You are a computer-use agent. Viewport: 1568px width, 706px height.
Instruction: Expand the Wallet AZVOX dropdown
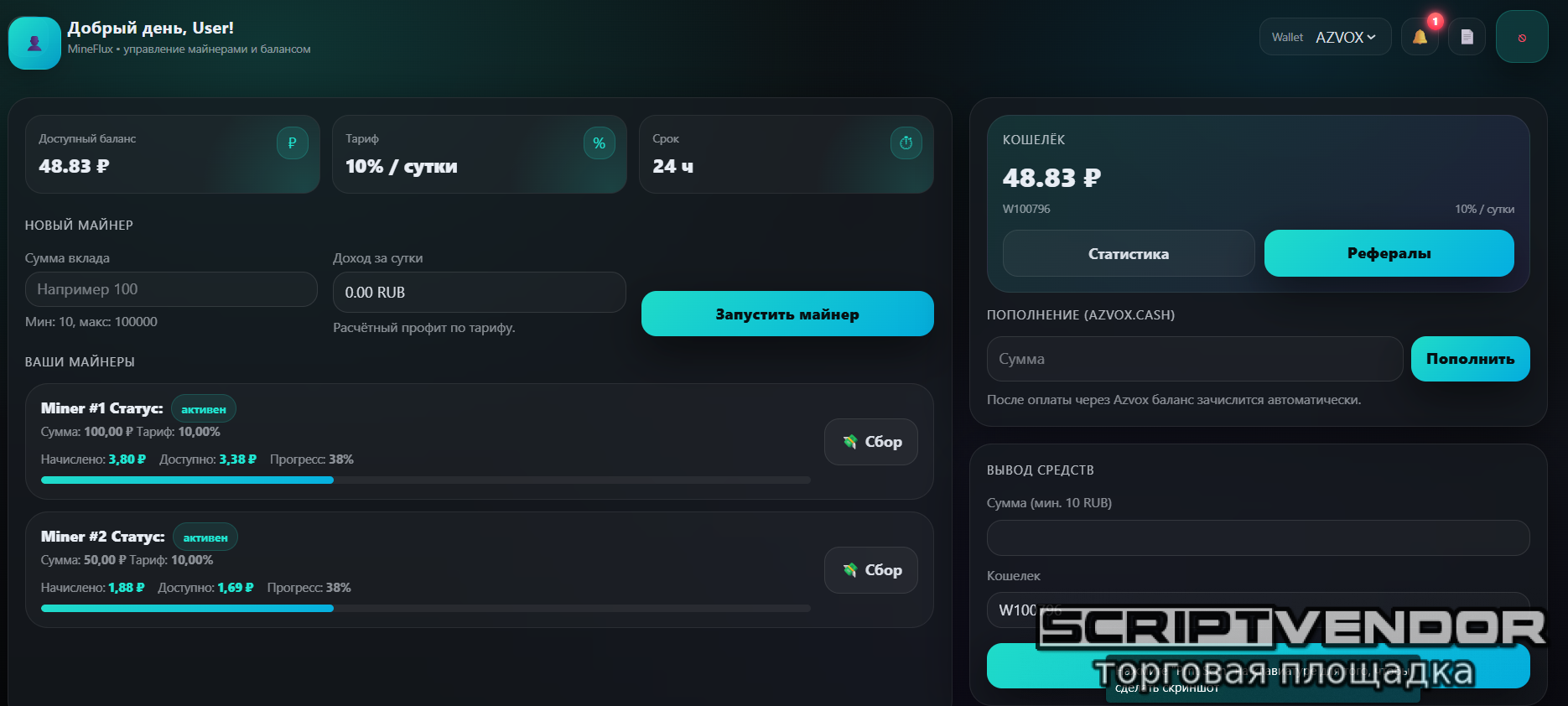(x=1325, y=37)
